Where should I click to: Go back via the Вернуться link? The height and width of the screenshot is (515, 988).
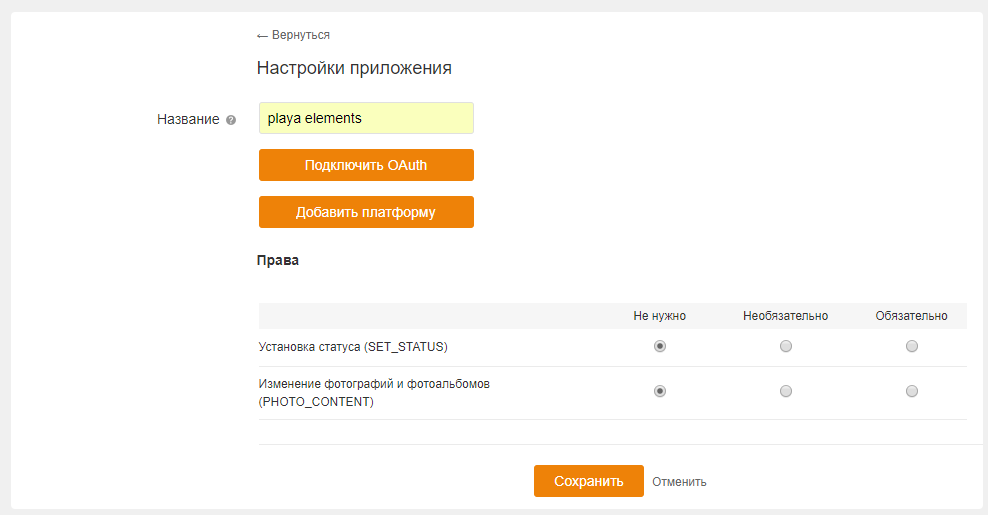[293, 35]
